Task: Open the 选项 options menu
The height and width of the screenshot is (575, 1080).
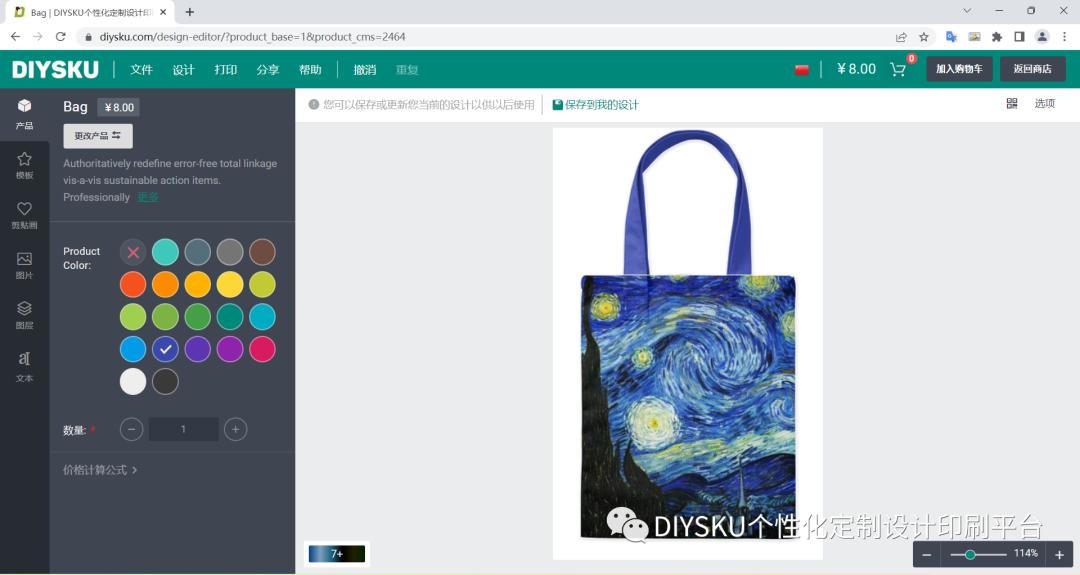Action: (x=1044, y=103)
